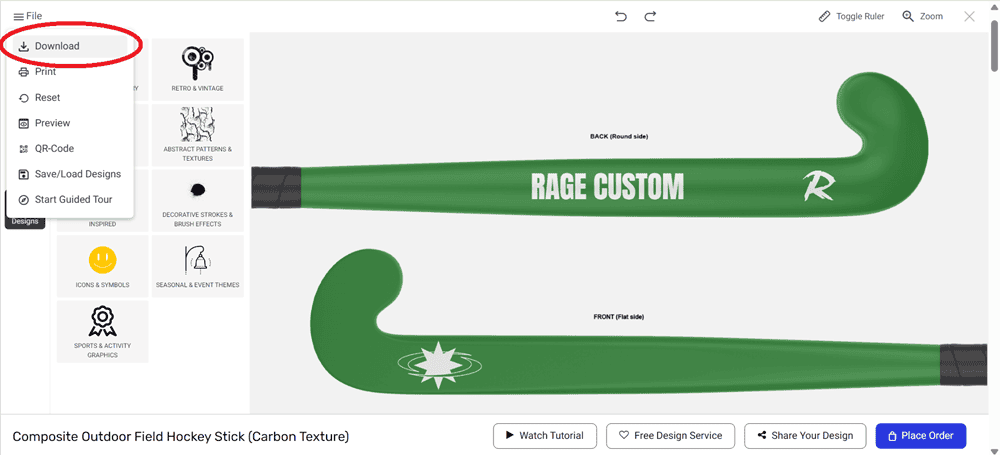The width and height of the screenshot is (1000, 455).
Task: Start Guided Tour from the menu
Action: click(x=73, y=200)
